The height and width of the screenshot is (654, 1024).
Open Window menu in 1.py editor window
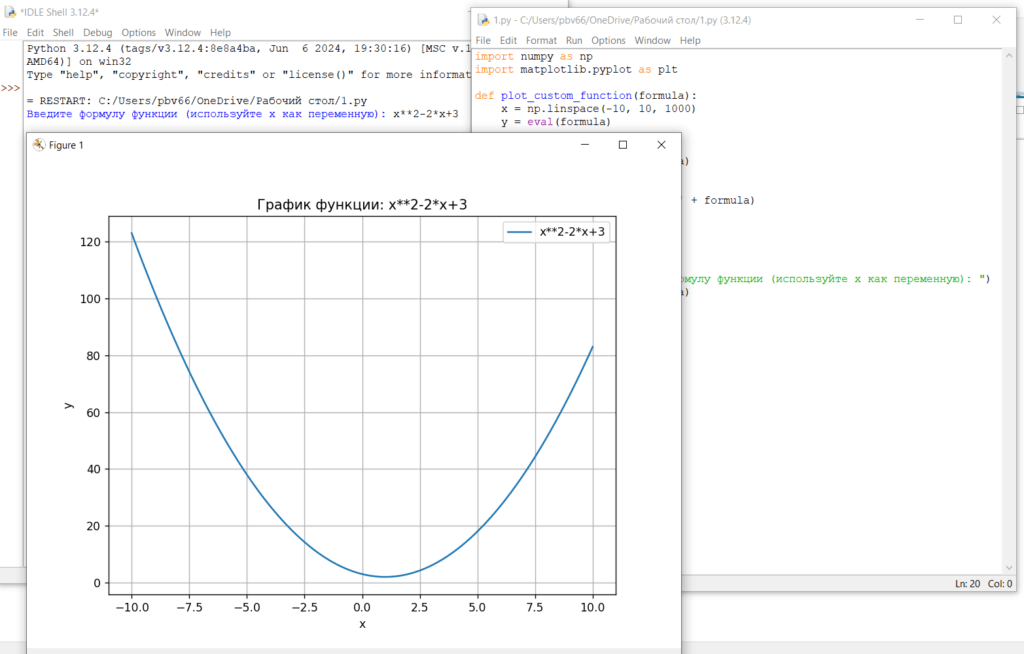point(652,41)
